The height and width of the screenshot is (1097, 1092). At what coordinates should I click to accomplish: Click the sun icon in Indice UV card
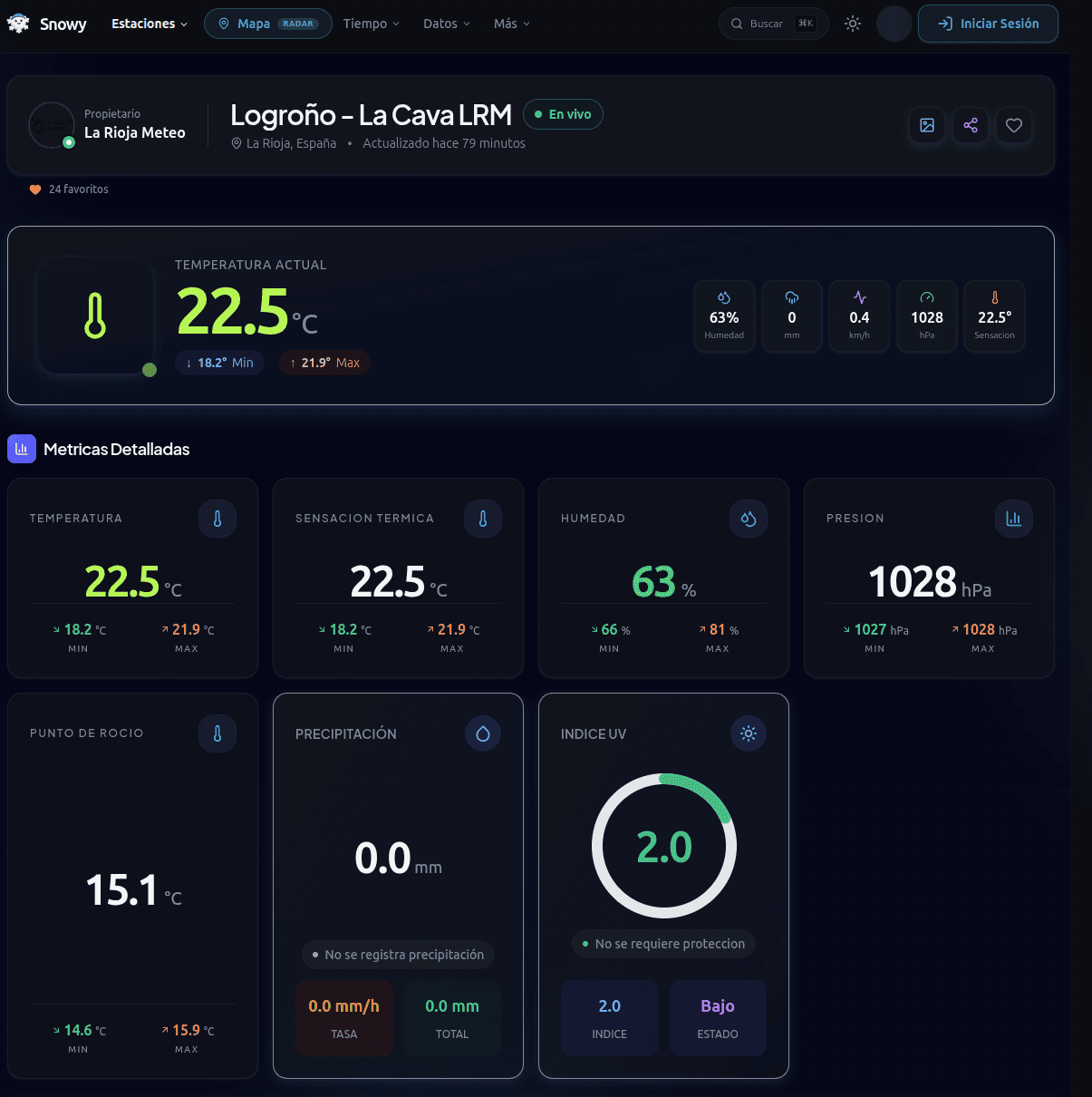coord(749,733)
